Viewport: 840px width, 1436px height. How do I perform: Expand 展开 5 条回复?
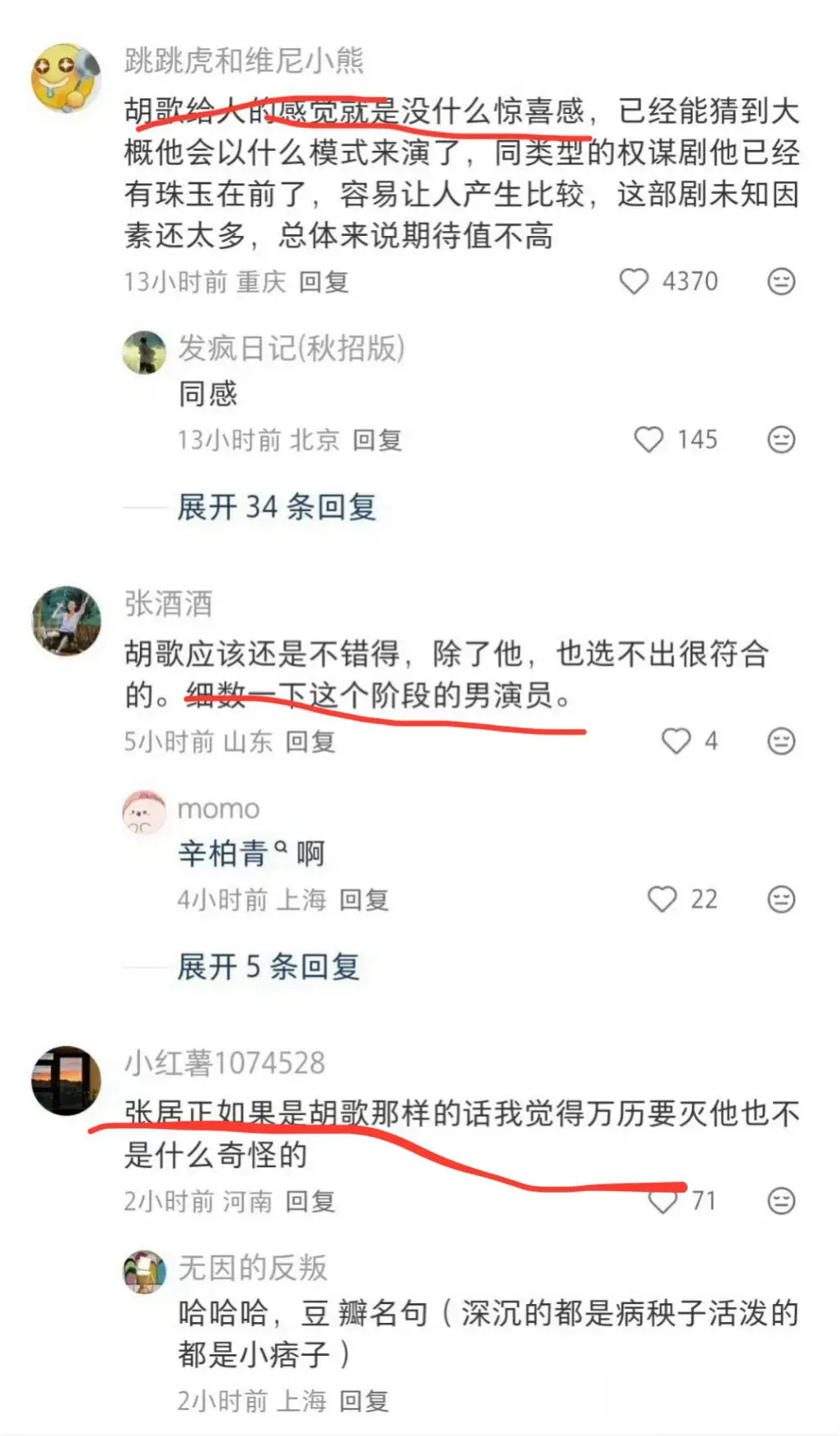(269, 967)
